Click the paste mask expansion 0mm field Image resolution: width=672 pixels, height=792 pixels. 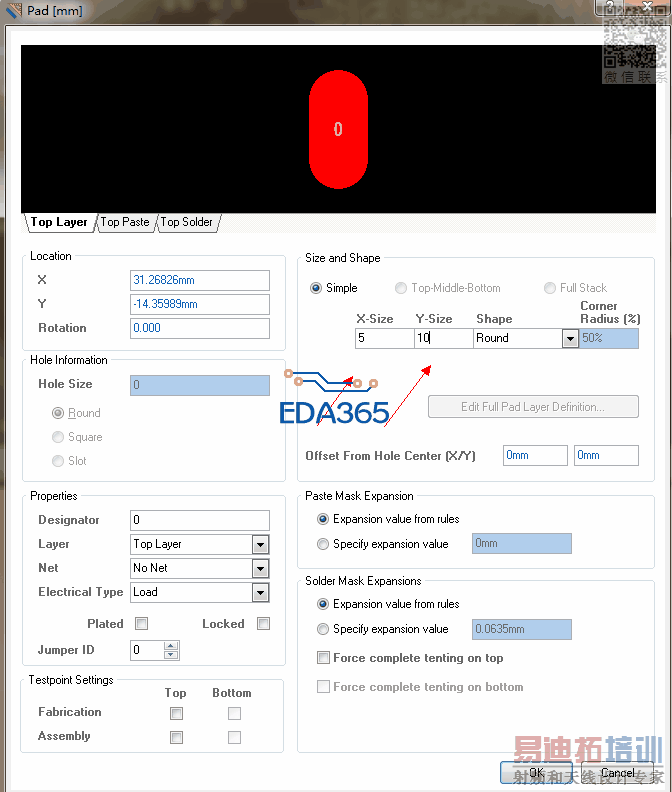[522, 543]
